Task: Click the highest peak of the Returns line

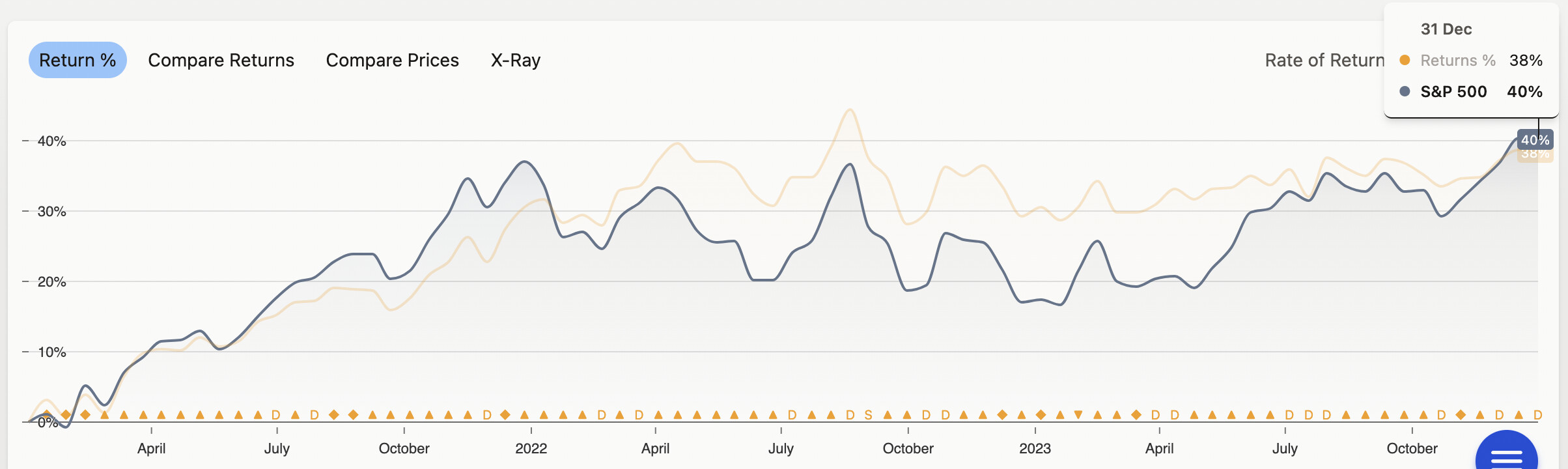Action: pos(850,109)
